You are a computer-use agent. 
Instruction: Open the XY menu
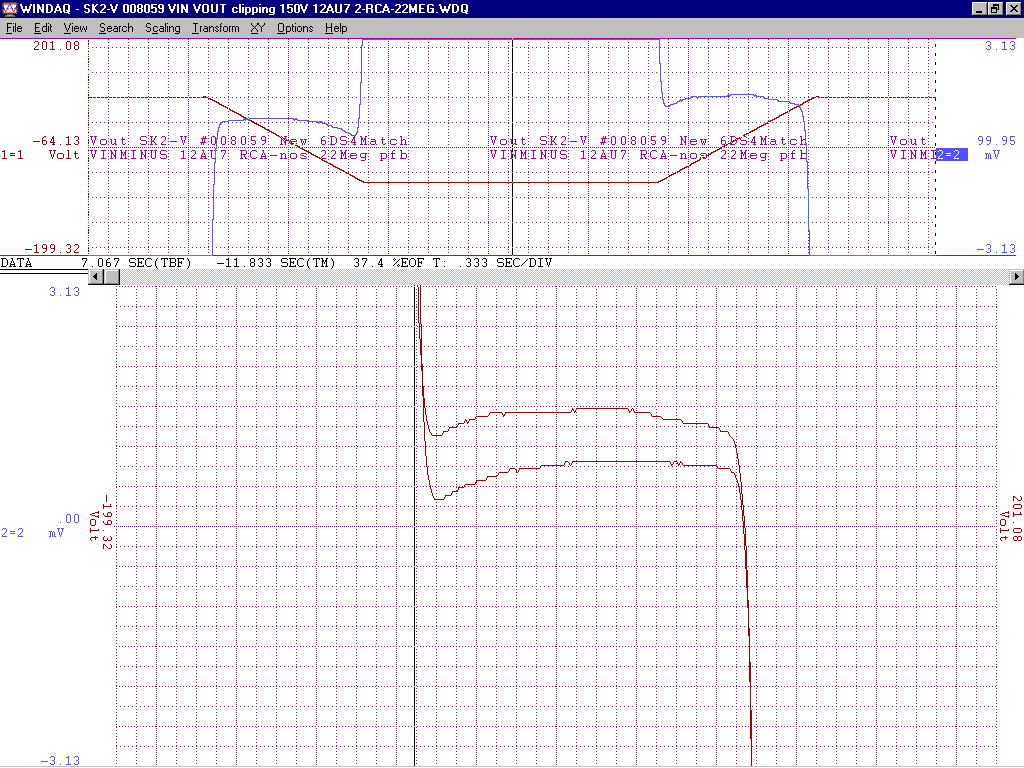click(x=257, y=28)
